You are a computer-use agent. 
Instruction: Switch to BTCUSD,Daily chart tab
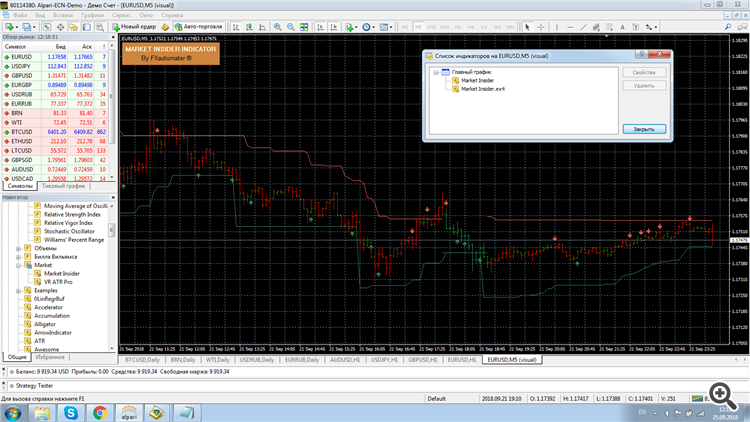[x=143, y=360]
